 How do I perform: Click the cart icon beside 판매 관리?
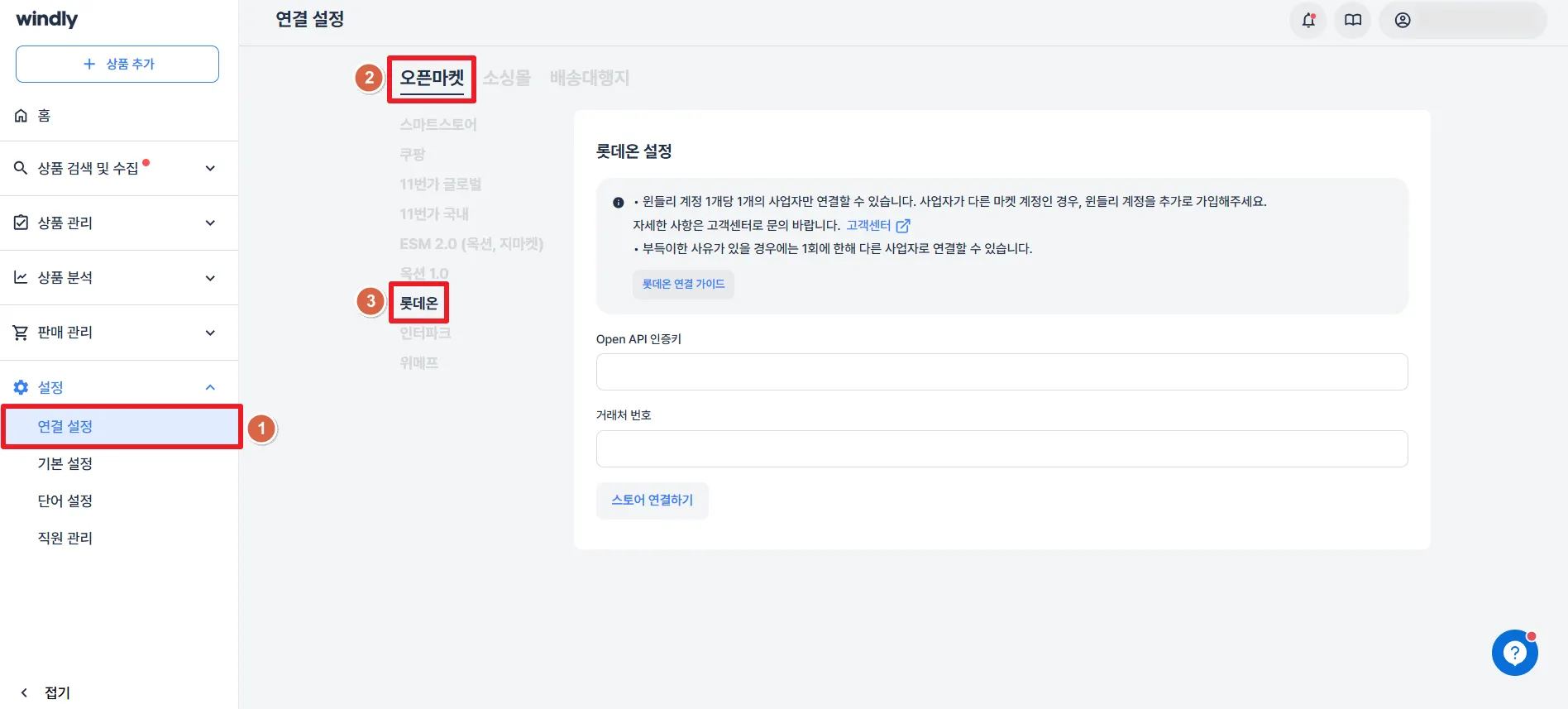tap(22, 333)
